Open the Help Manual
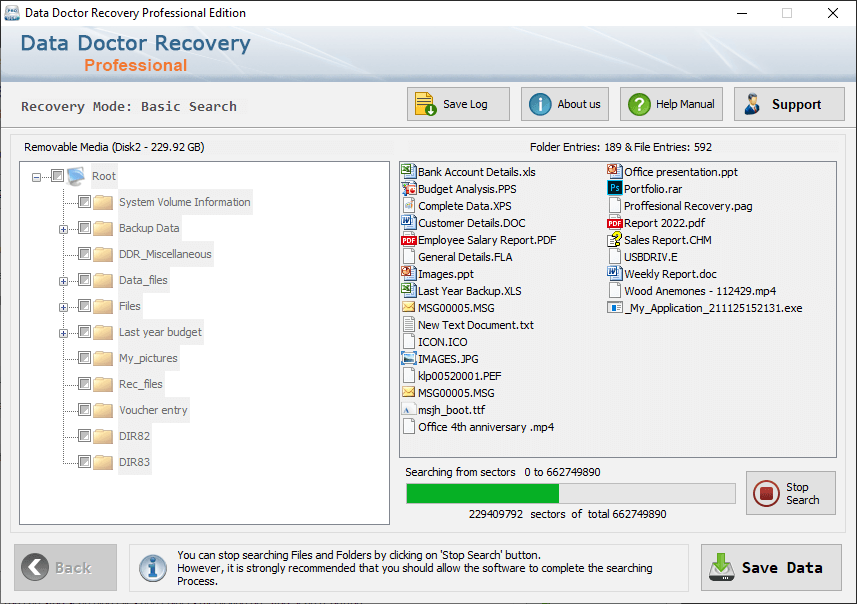 coord(671,104)
